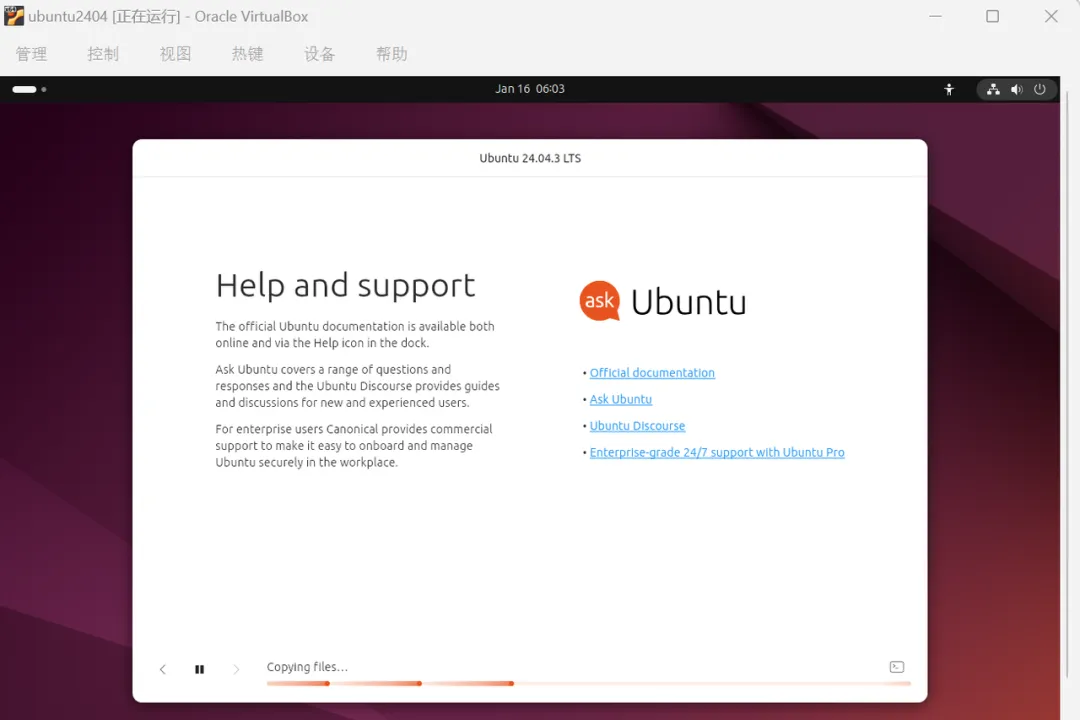The width and height of the screenshot is (1080, 720).
Task: Open the 帮助 menu
Action: [x=391, y=54]
